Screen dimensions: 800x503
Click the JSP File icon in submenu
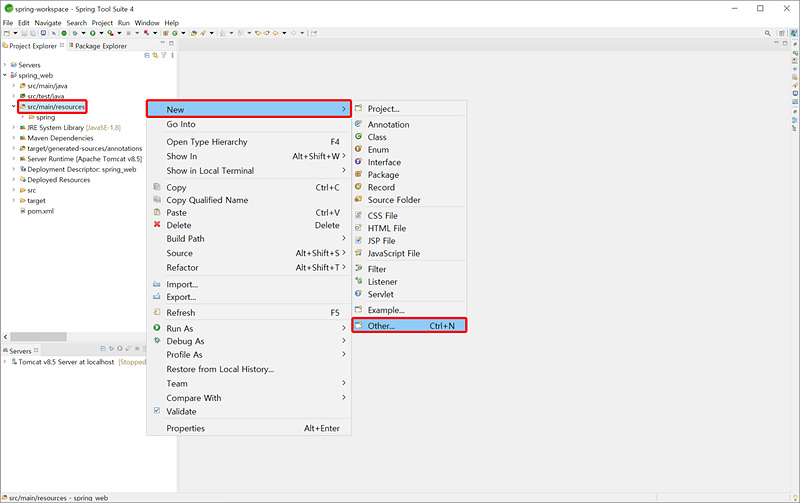point(359,240)
